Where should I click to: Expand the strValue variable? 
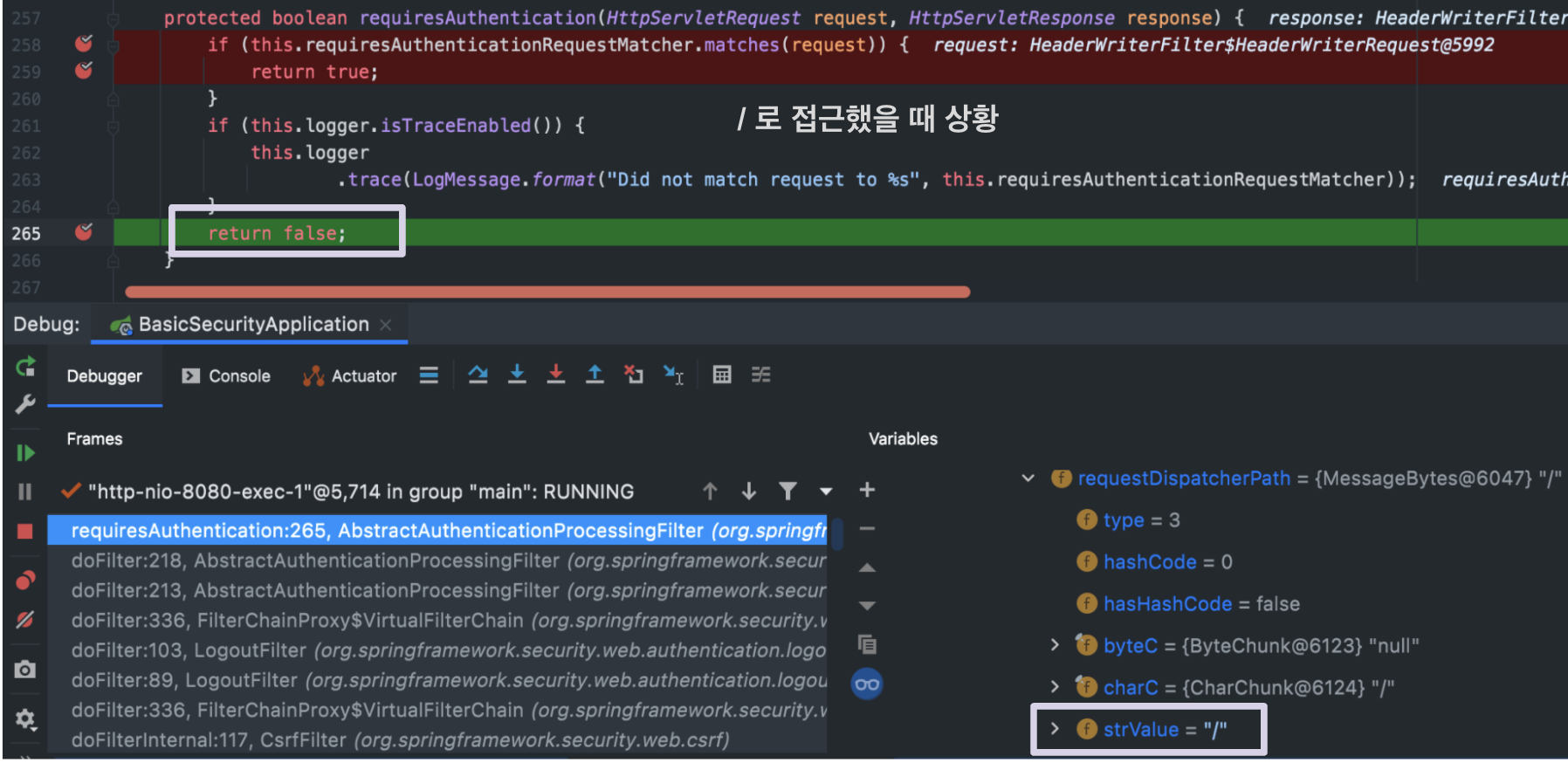tap(1055, 729)
